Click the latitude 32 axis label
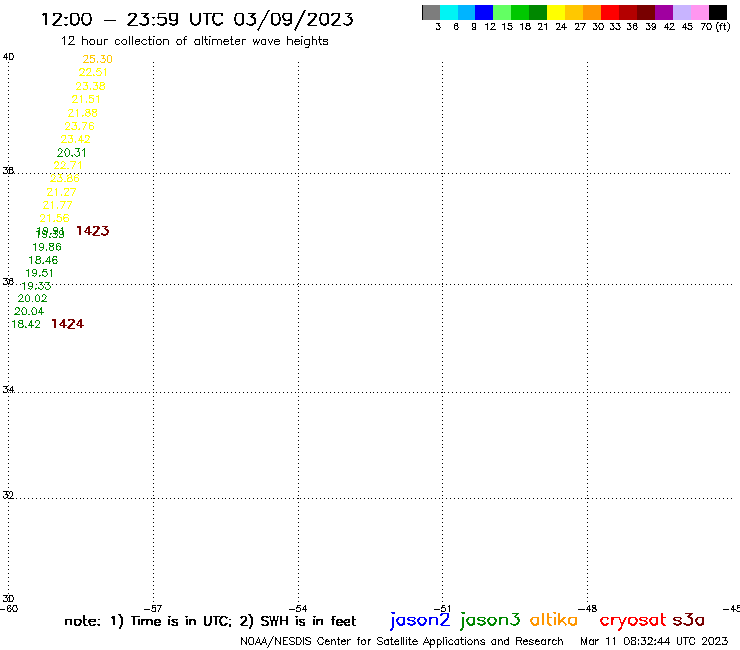 [8, 495]
